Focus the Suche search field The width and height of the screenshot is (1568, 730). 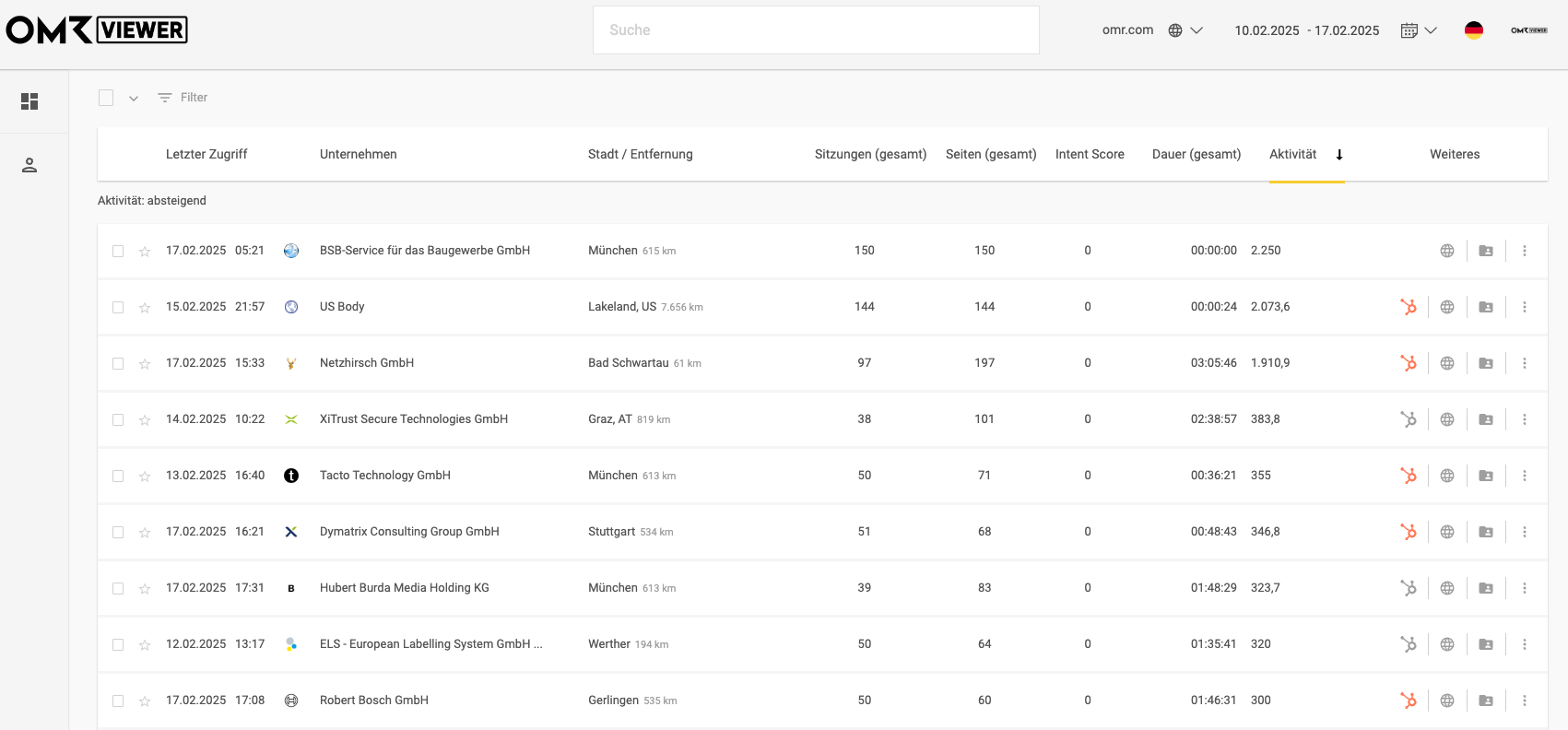(x=816, y=30)
